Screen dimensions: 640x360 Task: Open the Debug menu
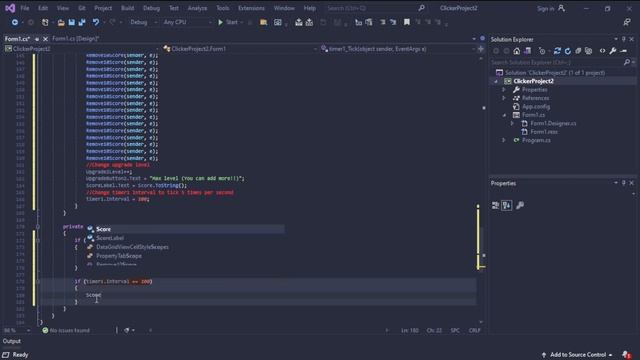click(x=151, y=8)
